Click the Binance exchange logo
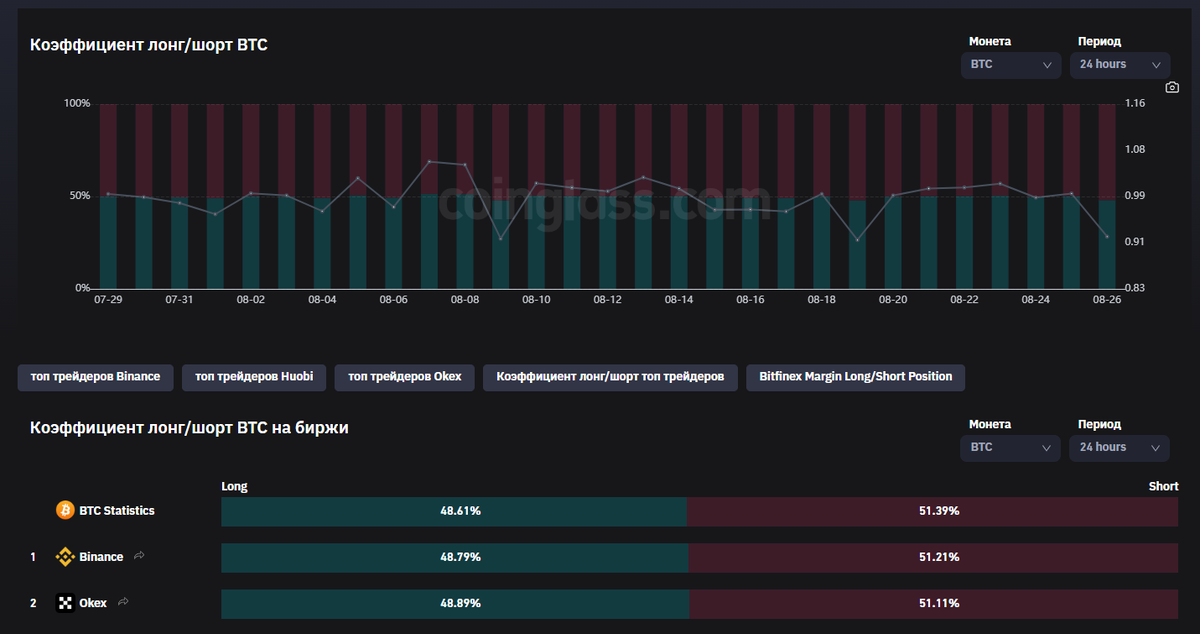 tap(65, 557)
